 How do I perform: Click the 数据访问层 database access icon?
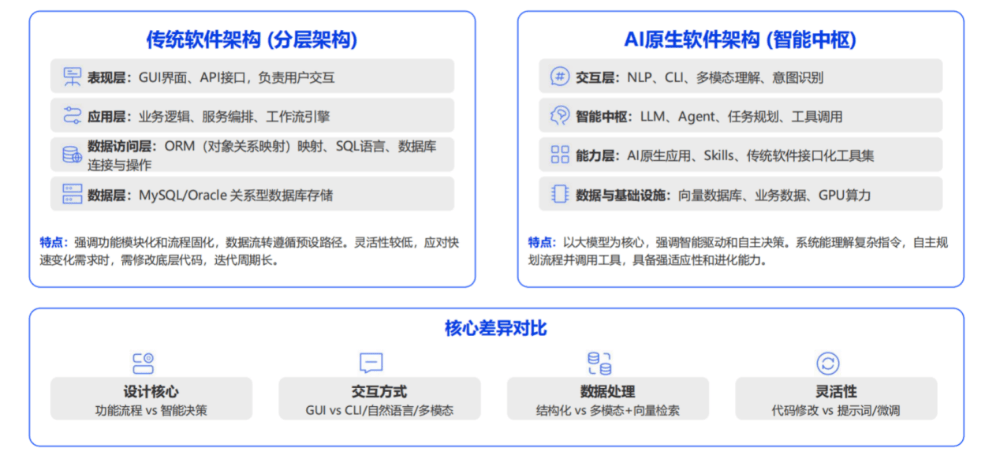click(x=72, y=155)
